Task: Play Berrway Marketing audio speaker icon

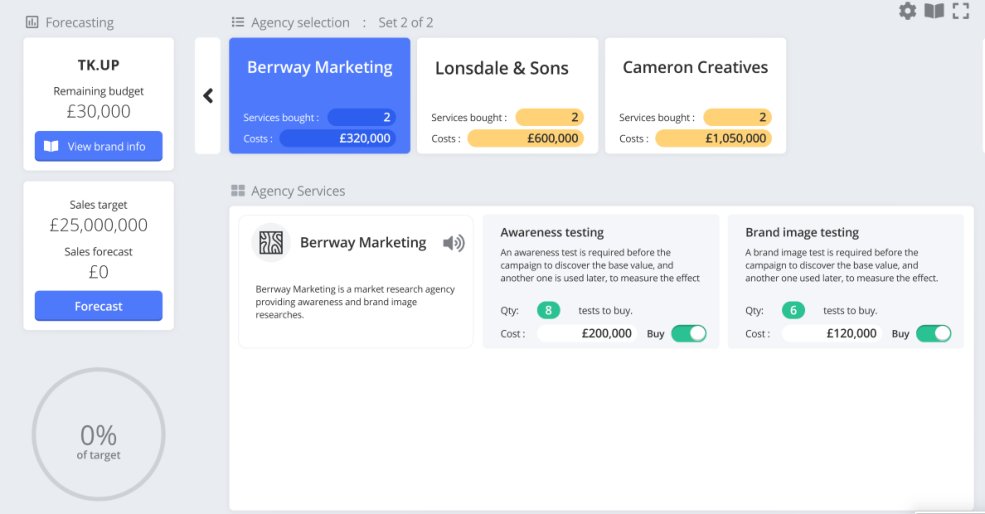Action: coord(454,243)
